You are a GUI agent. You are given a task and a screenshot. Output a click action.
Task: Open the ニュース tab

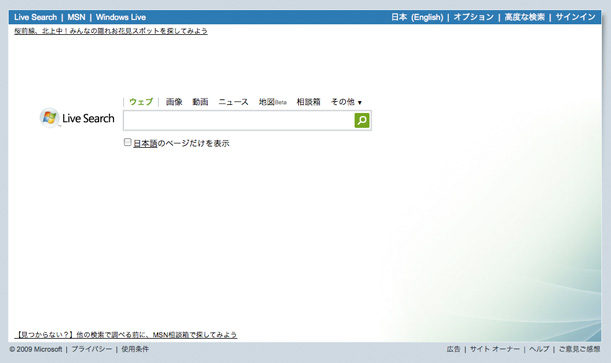233,102
